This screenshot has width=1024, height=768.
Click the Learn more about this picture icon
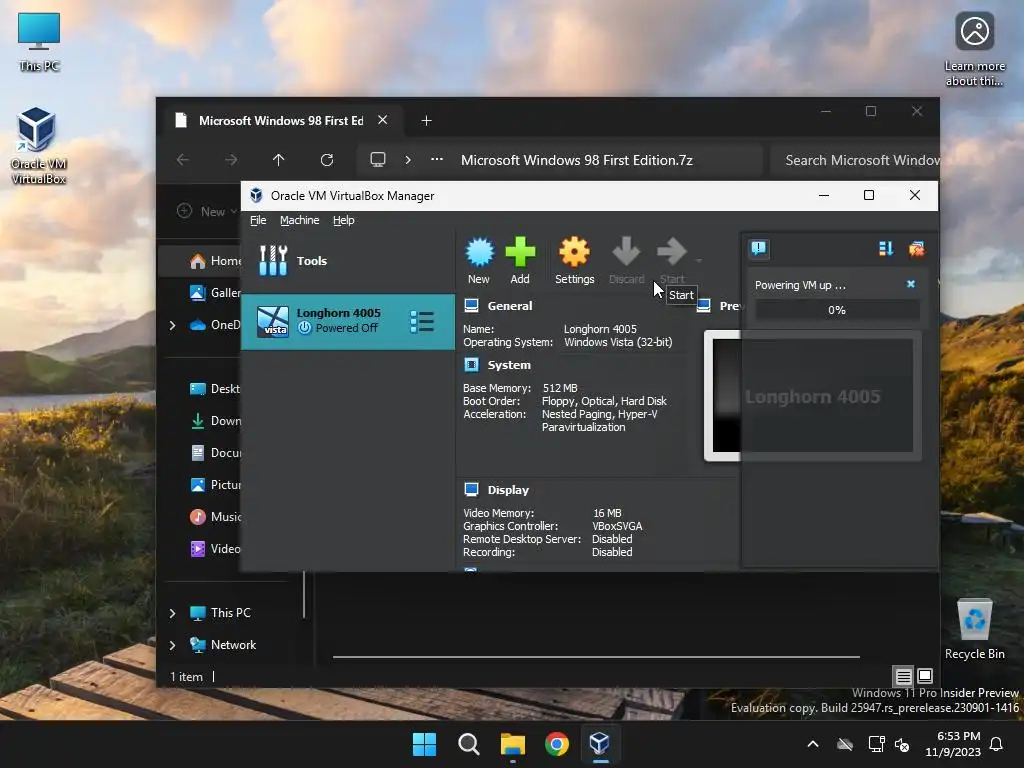974,49
